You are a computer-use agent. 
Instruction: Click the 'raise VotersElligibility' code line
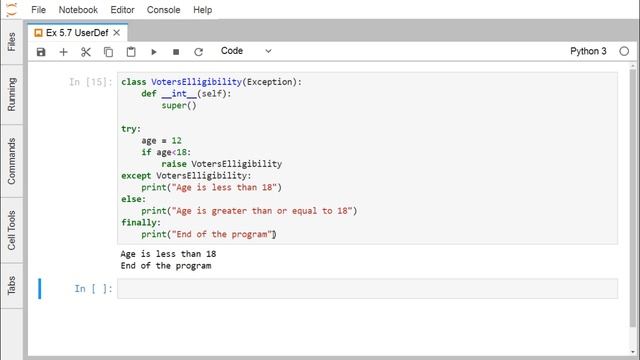(x=222, y=164)
